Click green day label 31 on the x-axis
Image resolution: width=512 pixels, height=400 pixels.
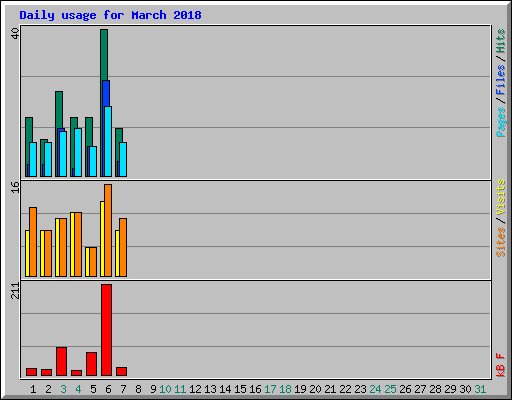click(x=480, y=389)
